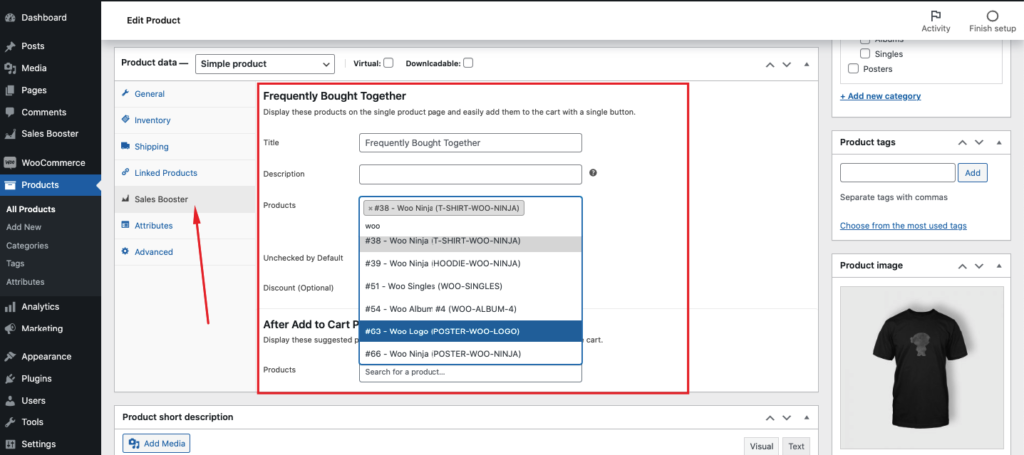
Task: Check the Singles category checkbox
Action: (x=865, y=54)
